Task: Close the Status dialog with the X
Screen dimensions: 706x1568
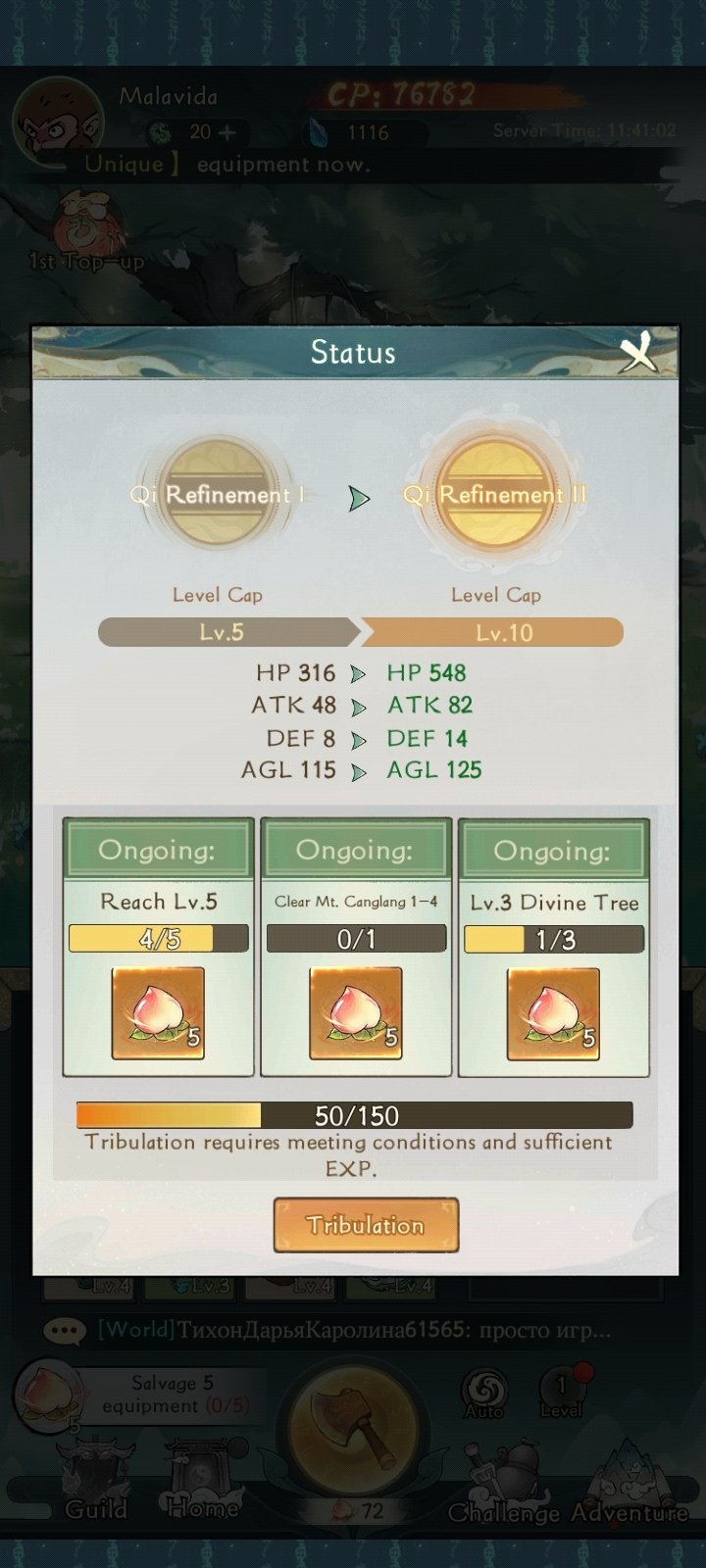Action: (x=639, y=352)
